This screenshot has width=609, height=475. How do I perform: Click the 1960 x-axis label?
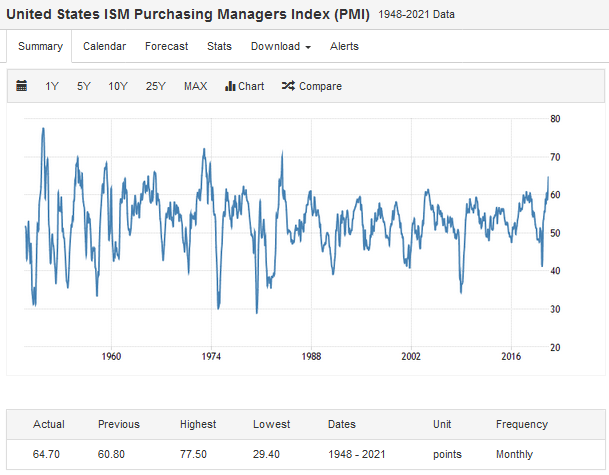pos(111,356)
